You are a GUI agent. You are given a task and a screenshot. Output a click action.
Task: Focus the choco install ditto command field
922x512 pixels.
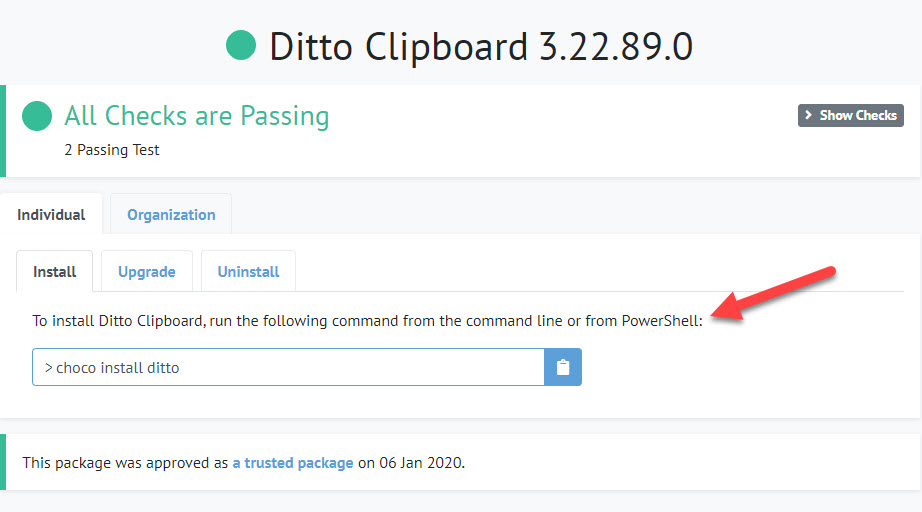tap(288, 367)
